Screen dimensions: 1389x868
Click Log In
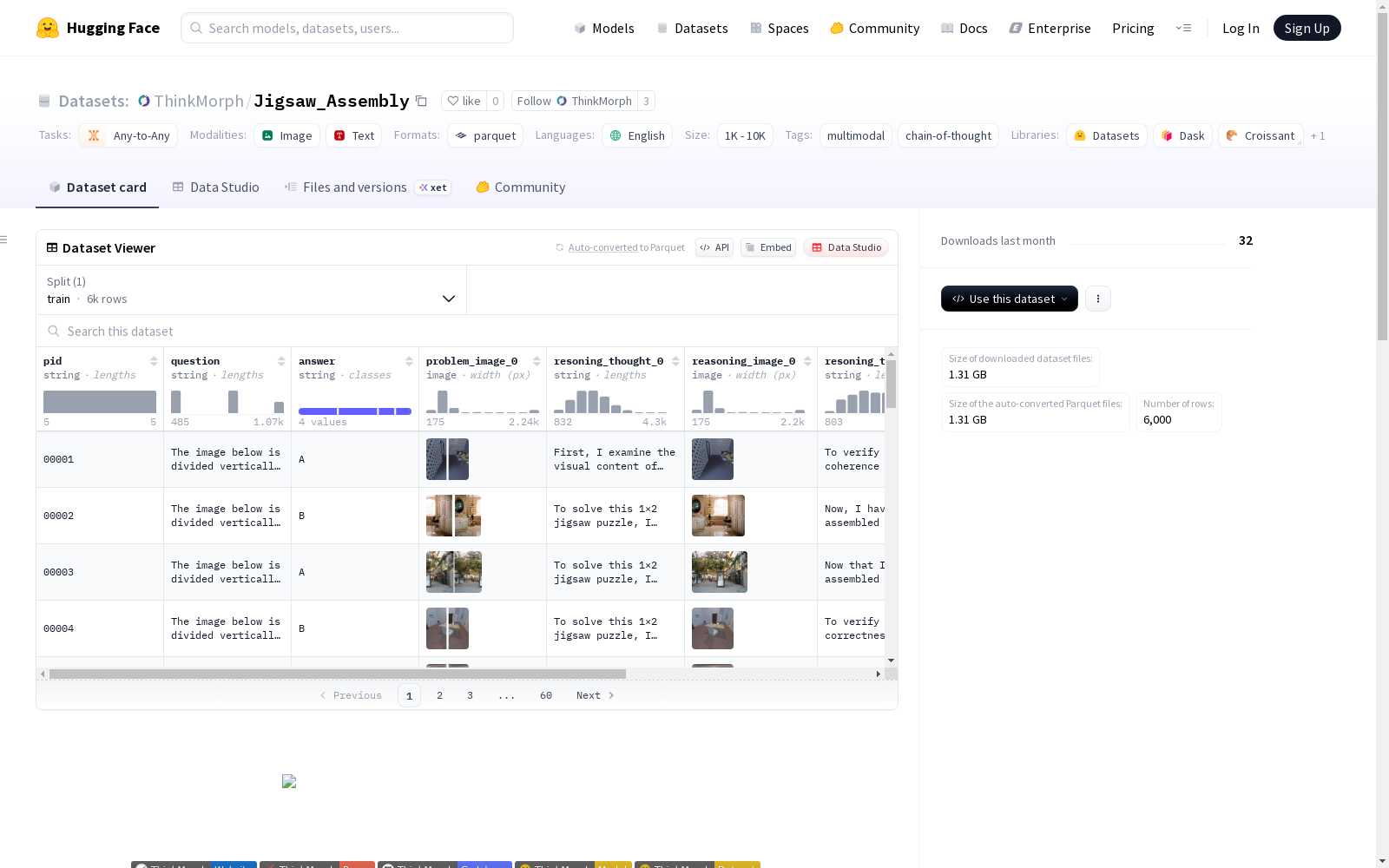1241,28
